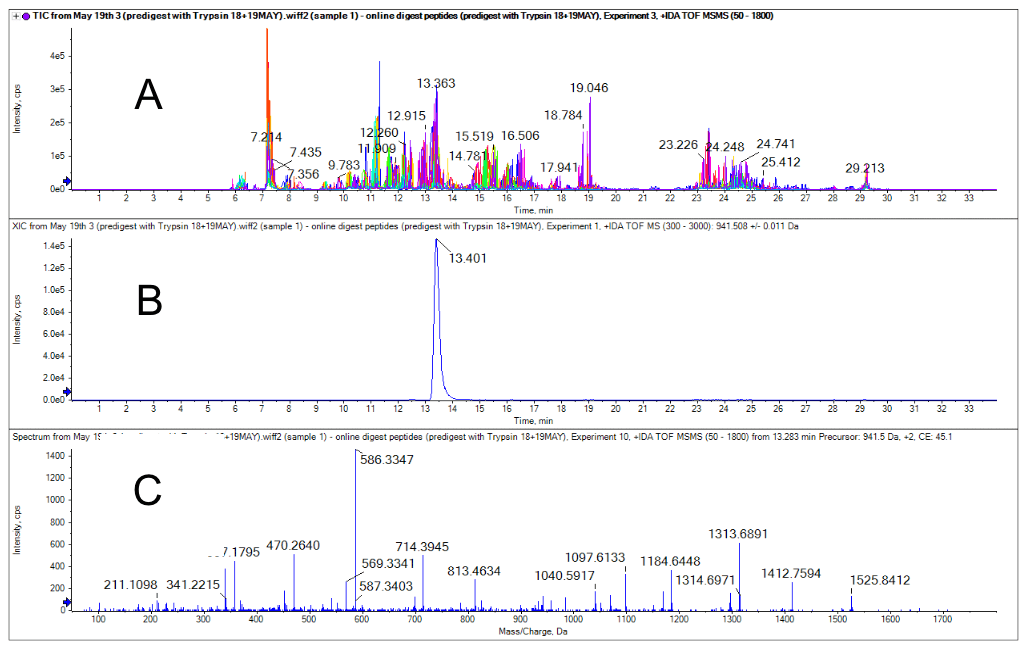Click the 7.435 peak label
Image resolution: width=1026 pixels, height=649 pixels.
(306, 152)
